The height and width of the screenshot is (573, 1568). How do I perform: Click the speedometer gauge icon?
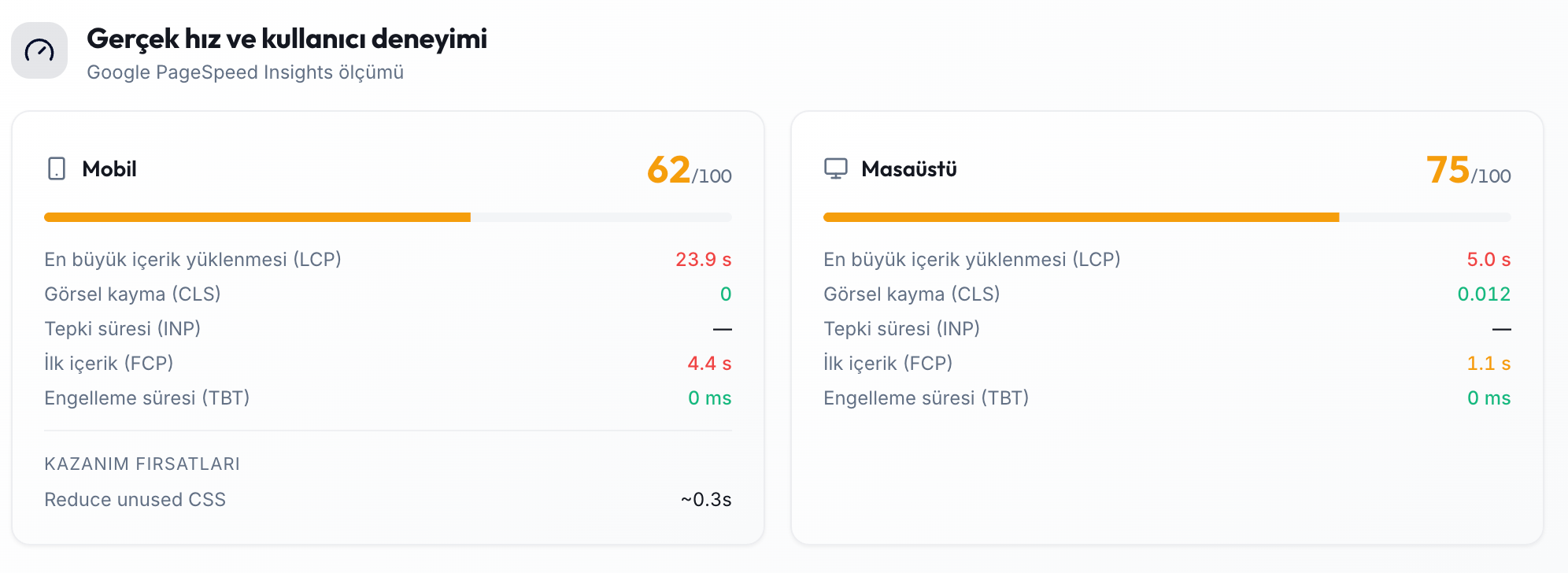pos(39,50)
